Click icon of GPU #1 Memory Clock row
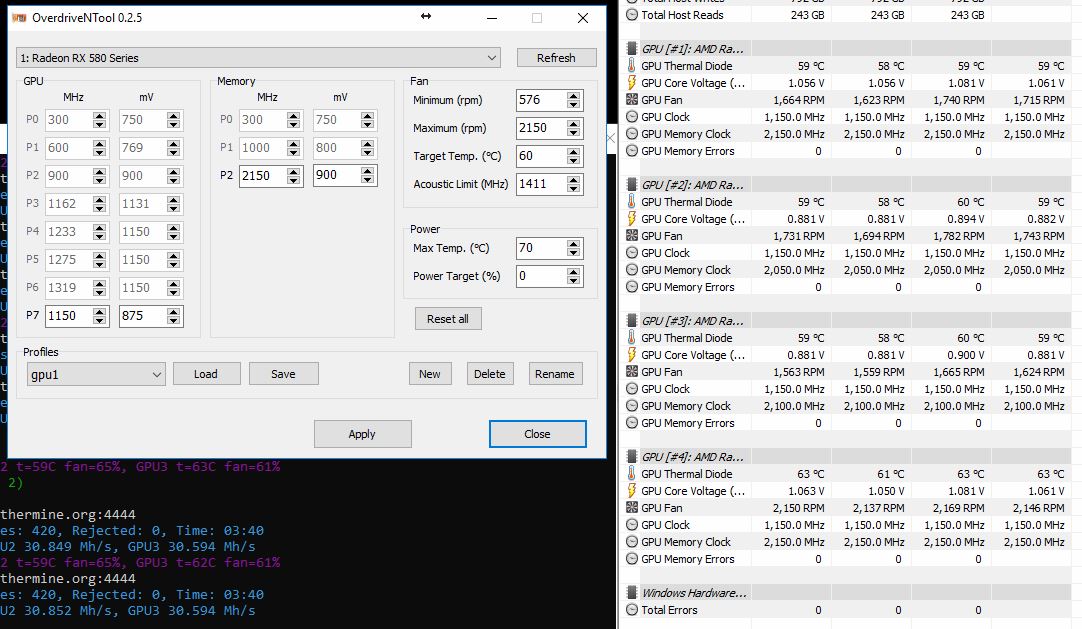The image size is (1082, 629). (631, 134)
